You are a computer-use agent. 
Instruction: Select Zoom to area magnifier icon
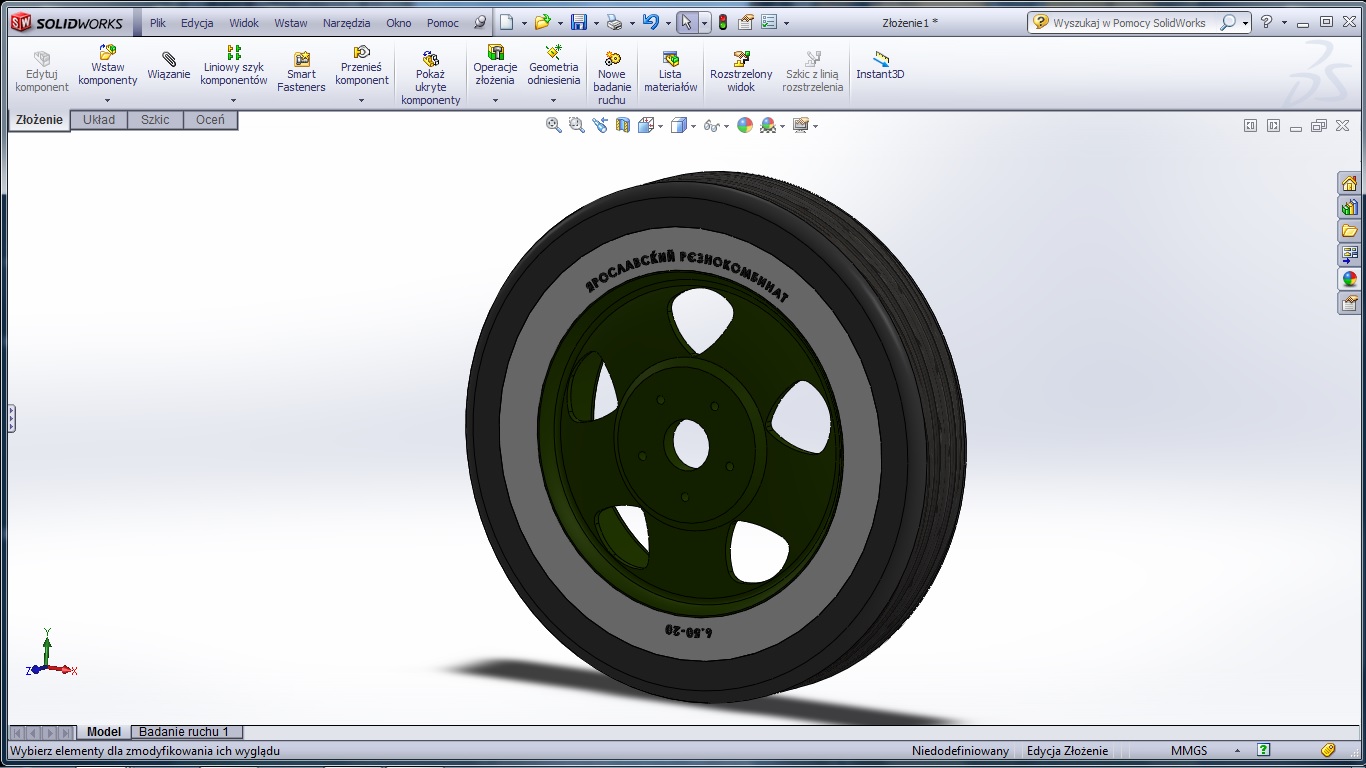pyautogui.click(x=577, y=125)
